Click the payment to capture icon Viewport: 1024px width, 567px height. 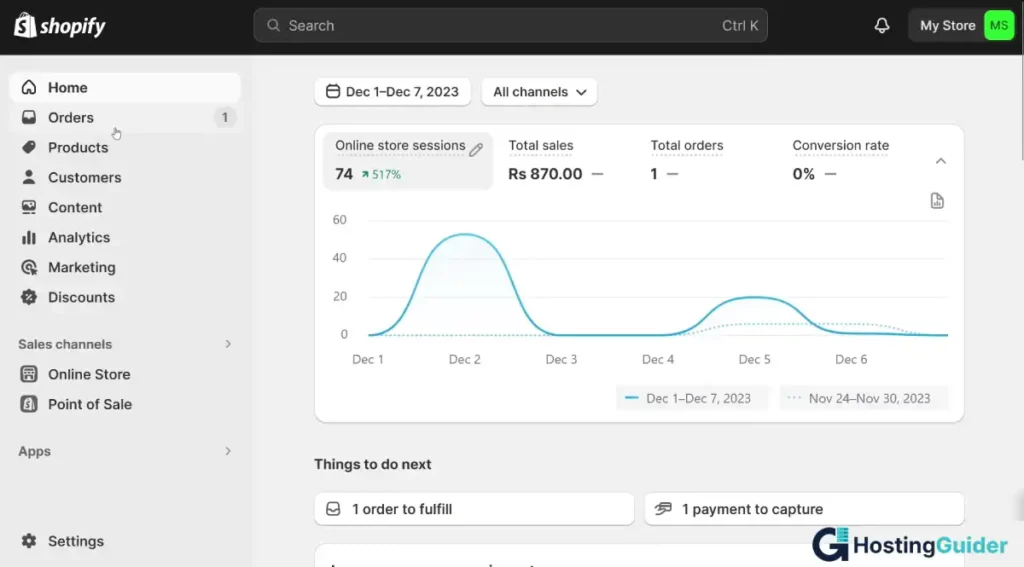click(x=663, y=508)
